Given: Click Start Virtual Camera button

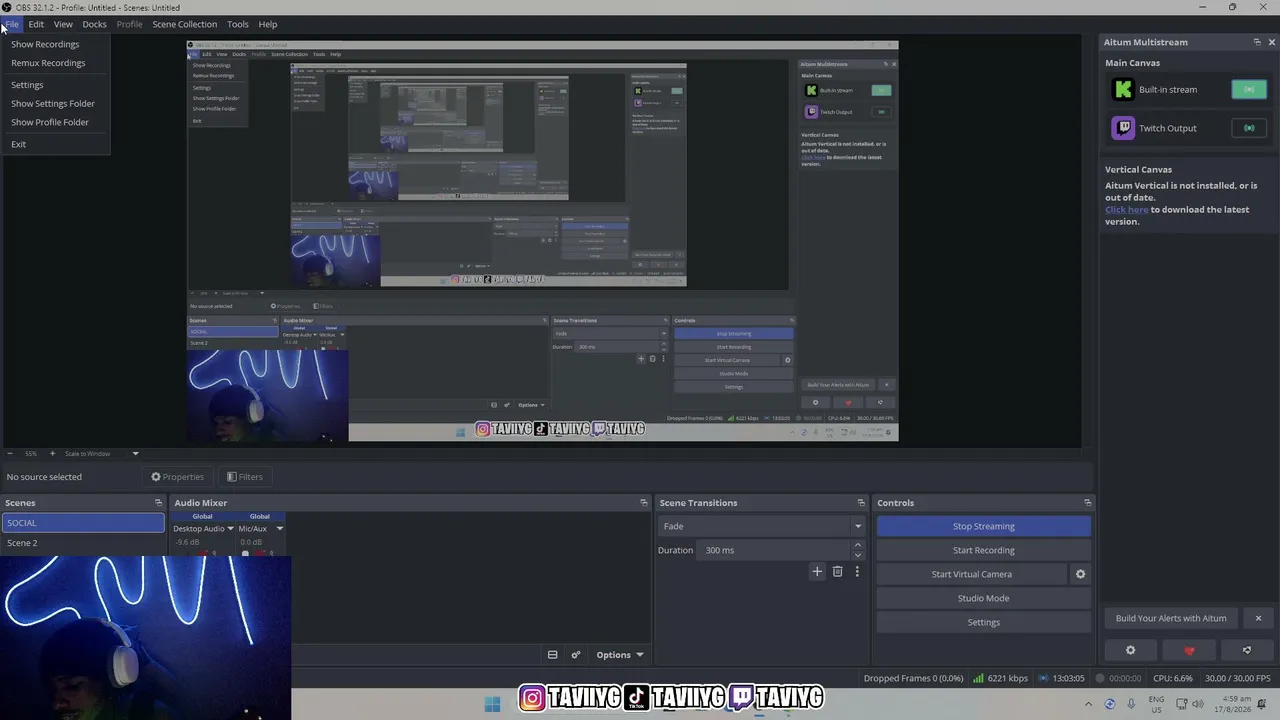Looking at the screenshot, I should coord(971,574).
